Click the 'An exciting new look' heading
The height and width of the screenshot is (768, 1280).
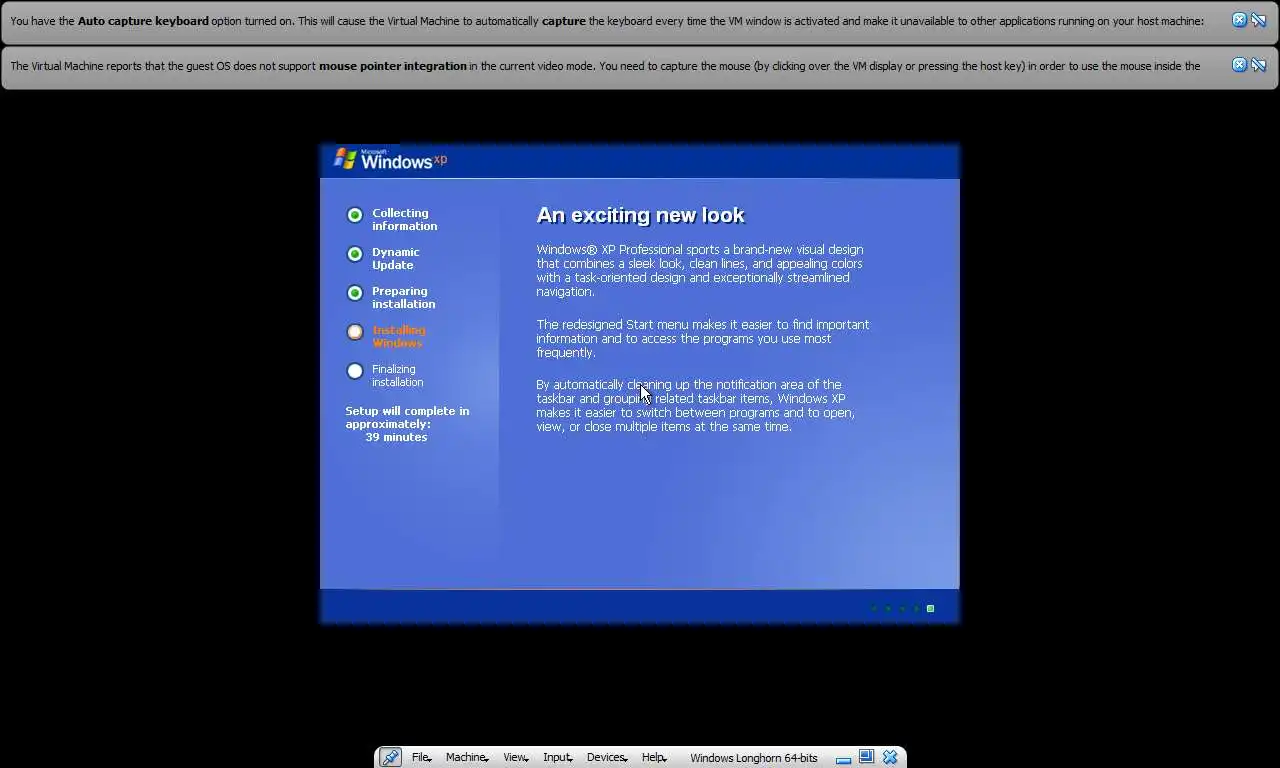[640, 215]
